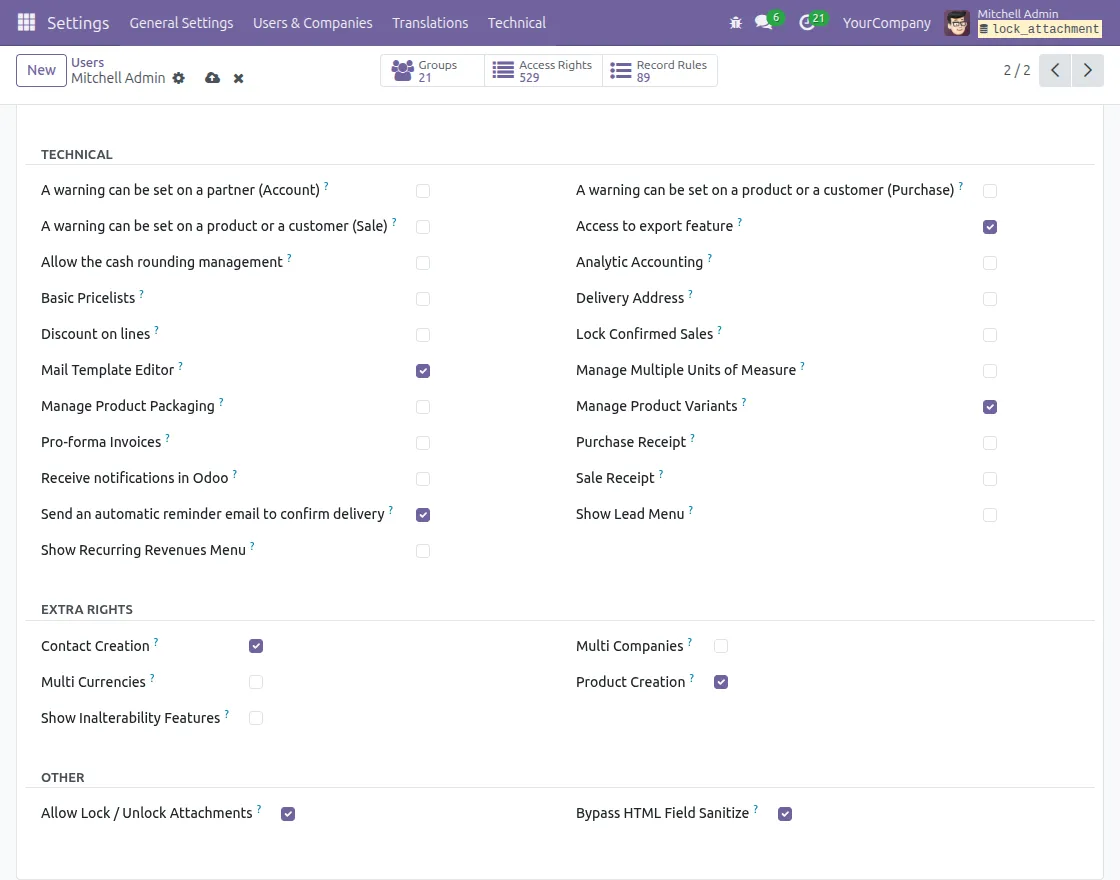Viewport: 1120px width, 880px height.
Task: Enable Show Lead Menu checkbox
Action: point(989,514)
